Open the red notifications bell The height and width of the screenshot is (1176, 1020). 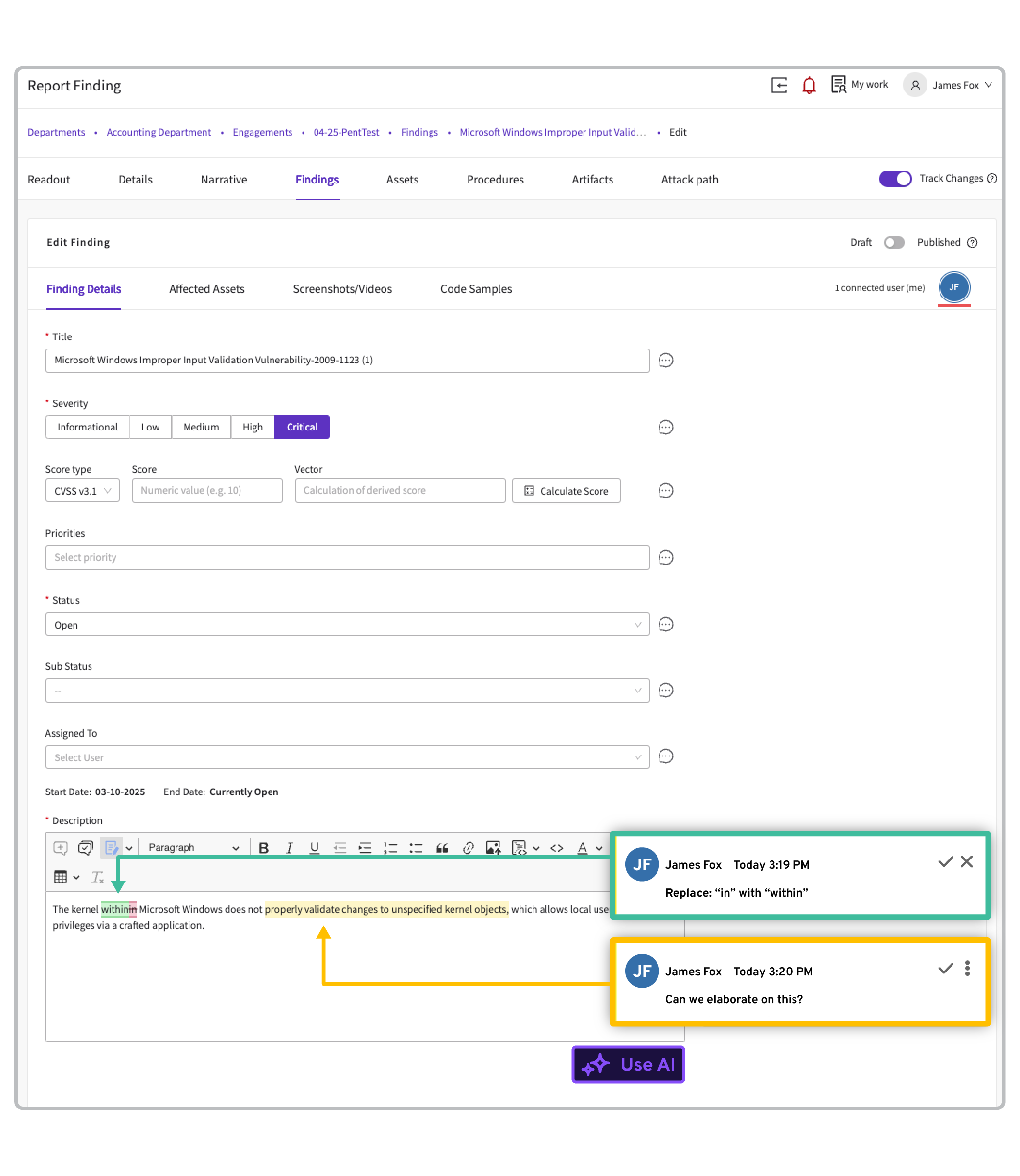tap(808, 86)
